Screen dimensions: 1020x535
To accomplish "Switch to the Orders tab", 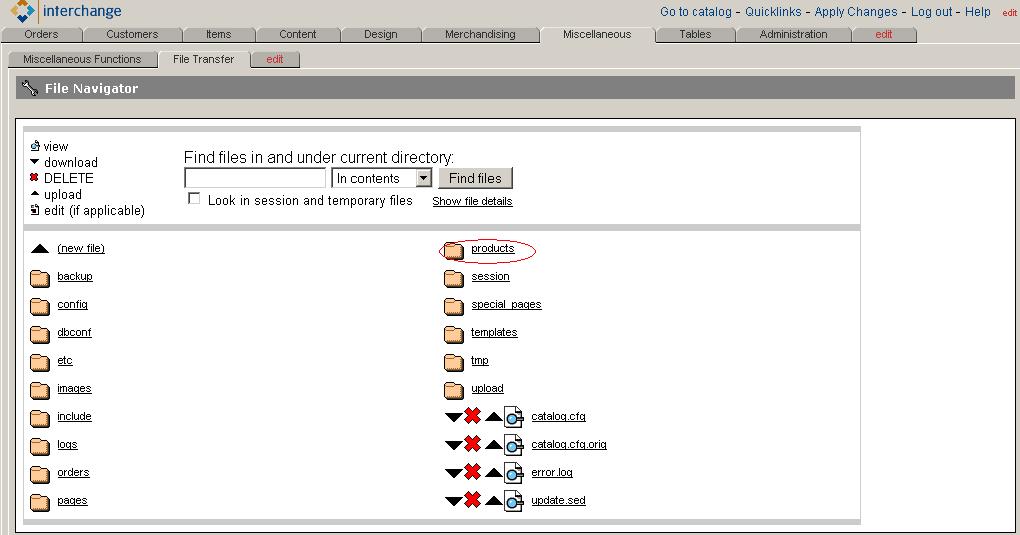I will click(41, 34).
